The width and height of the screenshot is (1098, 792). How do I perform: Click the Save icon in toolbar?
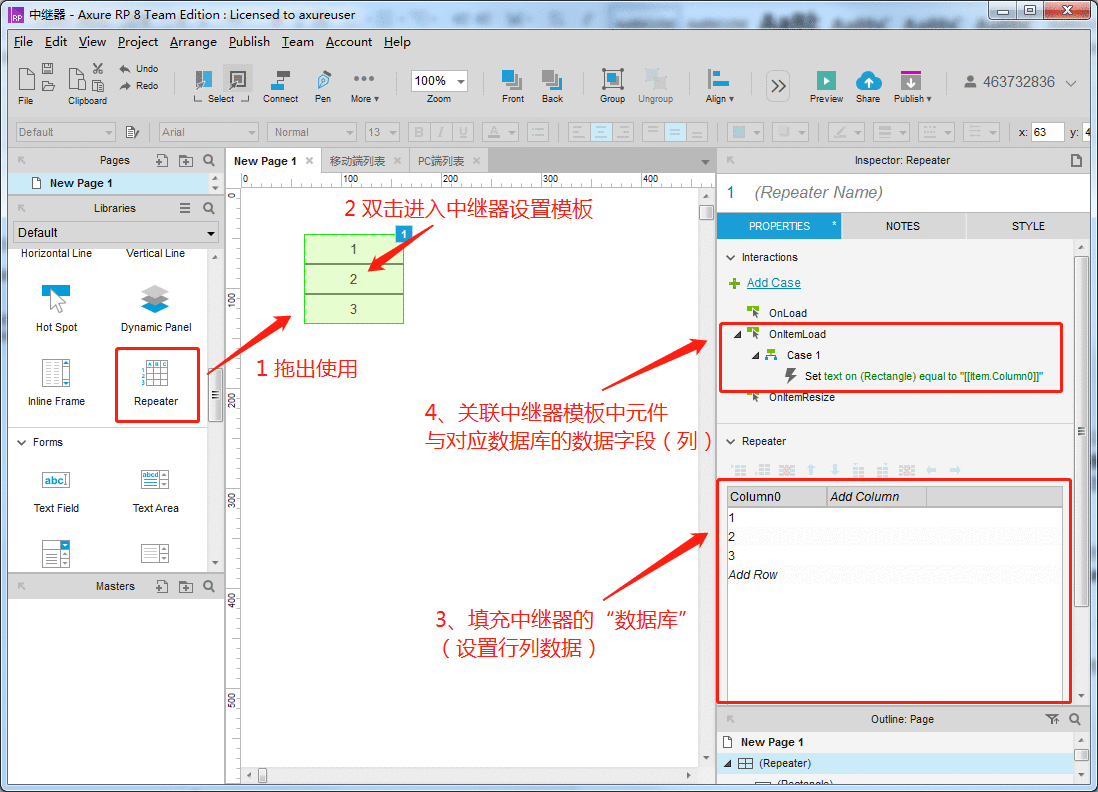48,69
